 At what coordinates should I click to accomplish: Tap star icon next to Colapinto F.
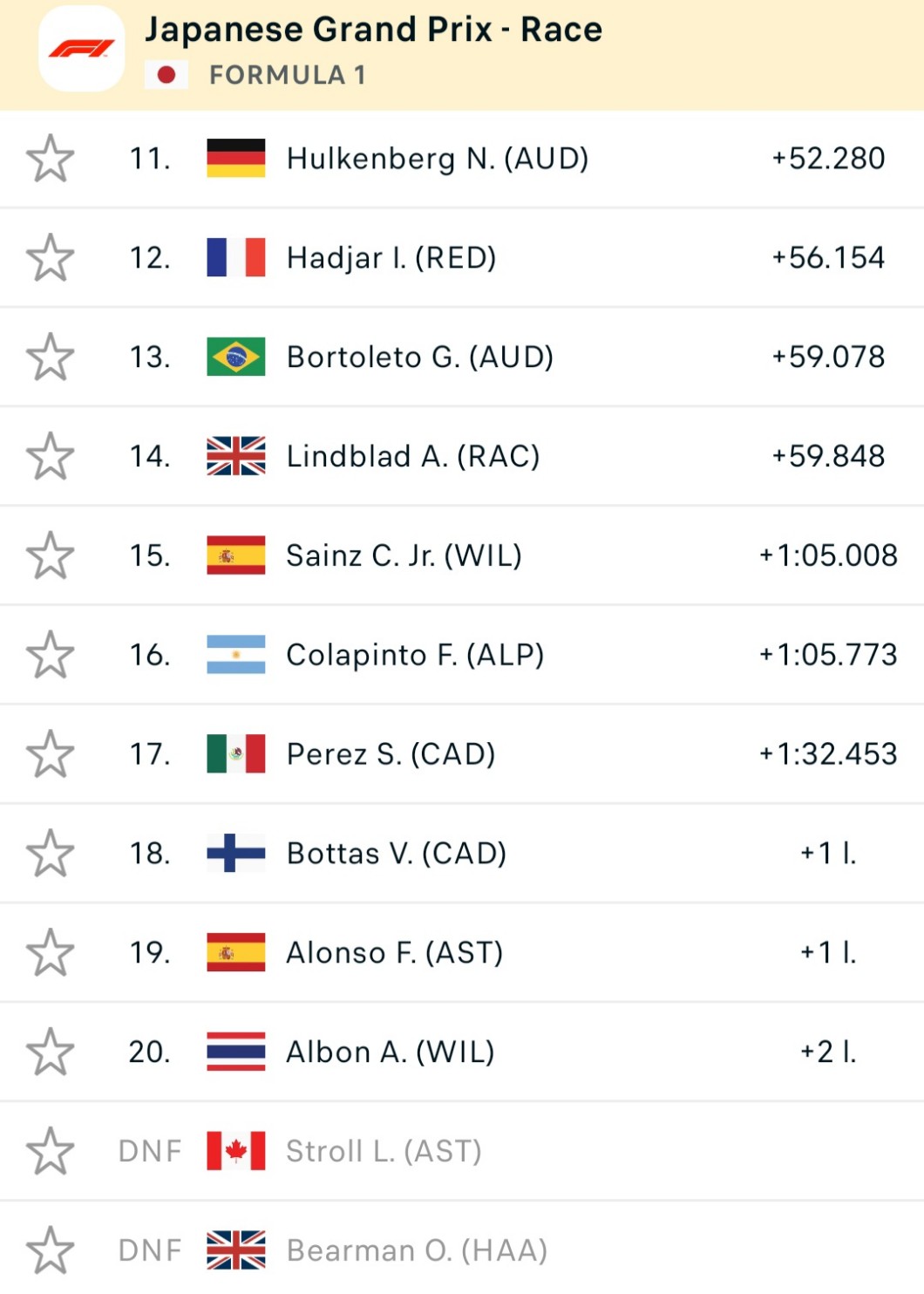click(50, 656)
